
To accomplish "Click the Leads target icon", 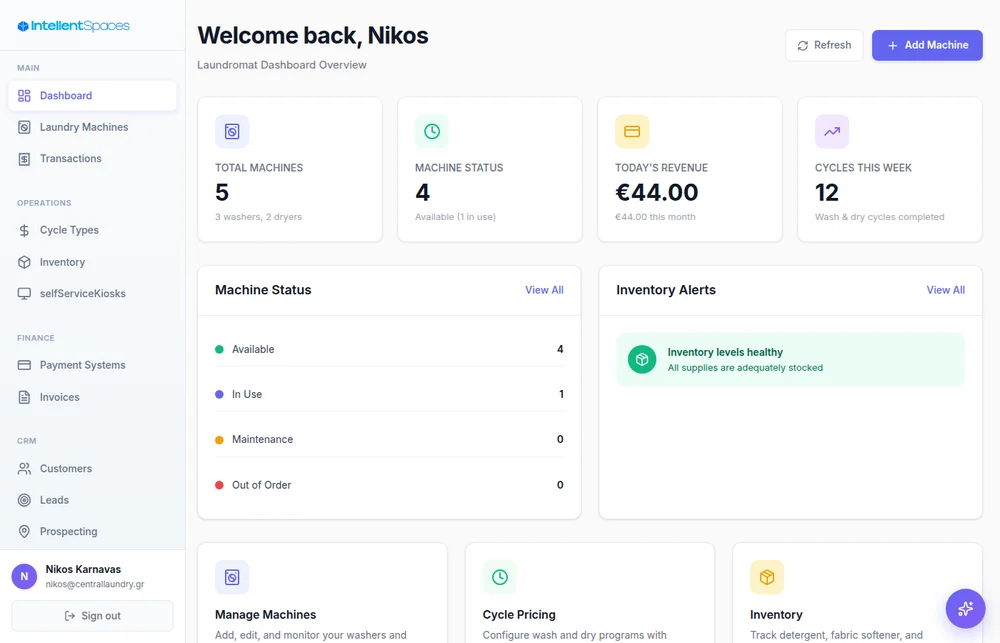I will pyautogui.click(x=24, y=500).
